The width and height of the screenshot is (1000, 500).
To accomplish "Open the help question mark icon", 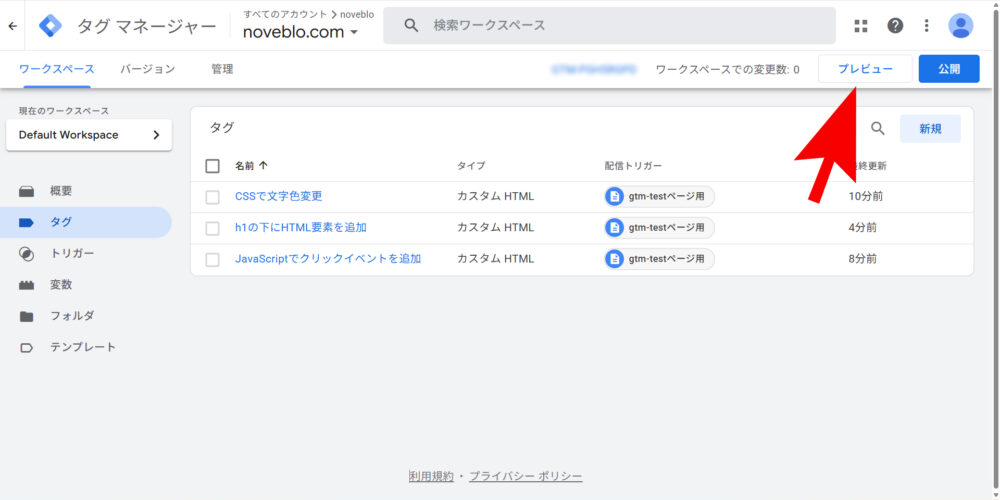I will (895, 26).
